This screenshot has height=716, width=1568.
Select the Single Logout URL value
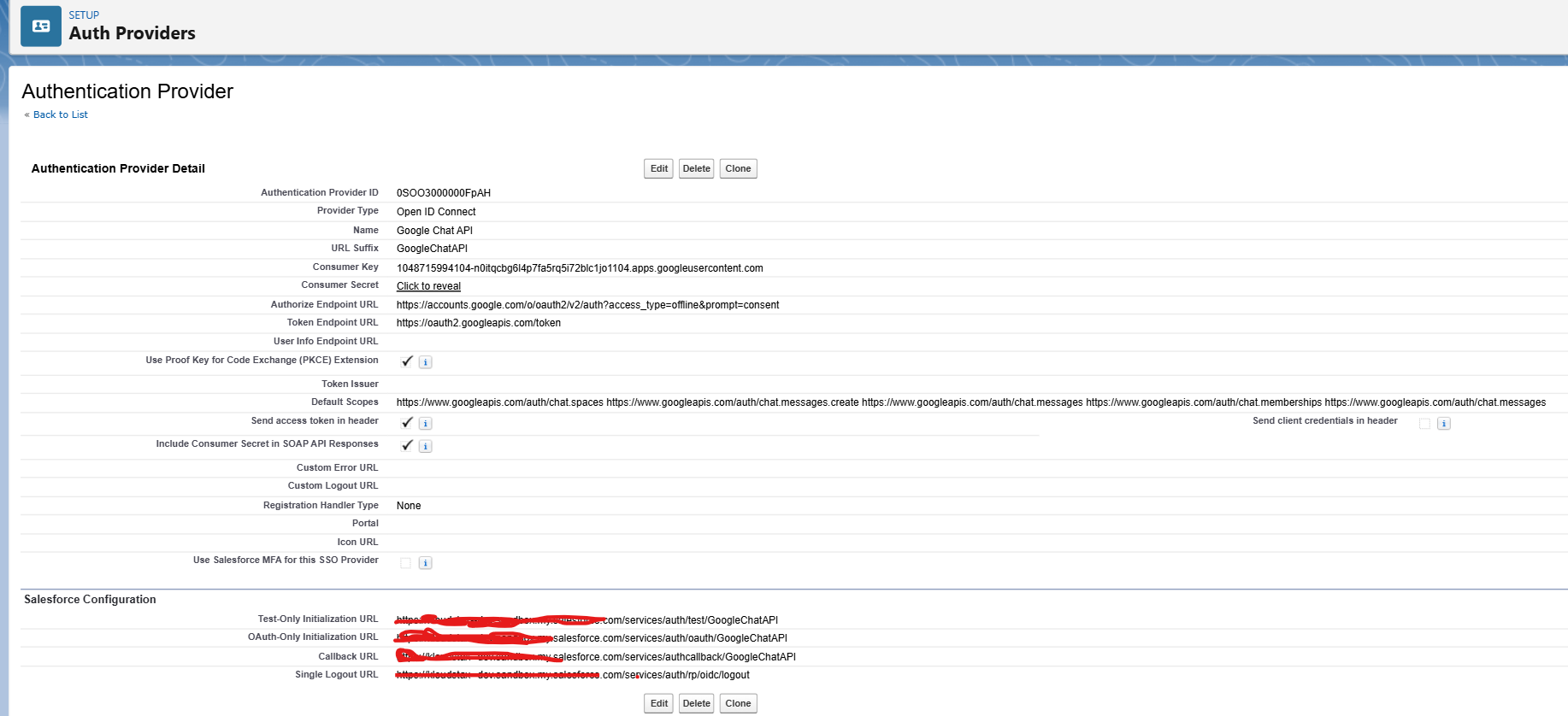pyautogui.click(x=573, y=675)
